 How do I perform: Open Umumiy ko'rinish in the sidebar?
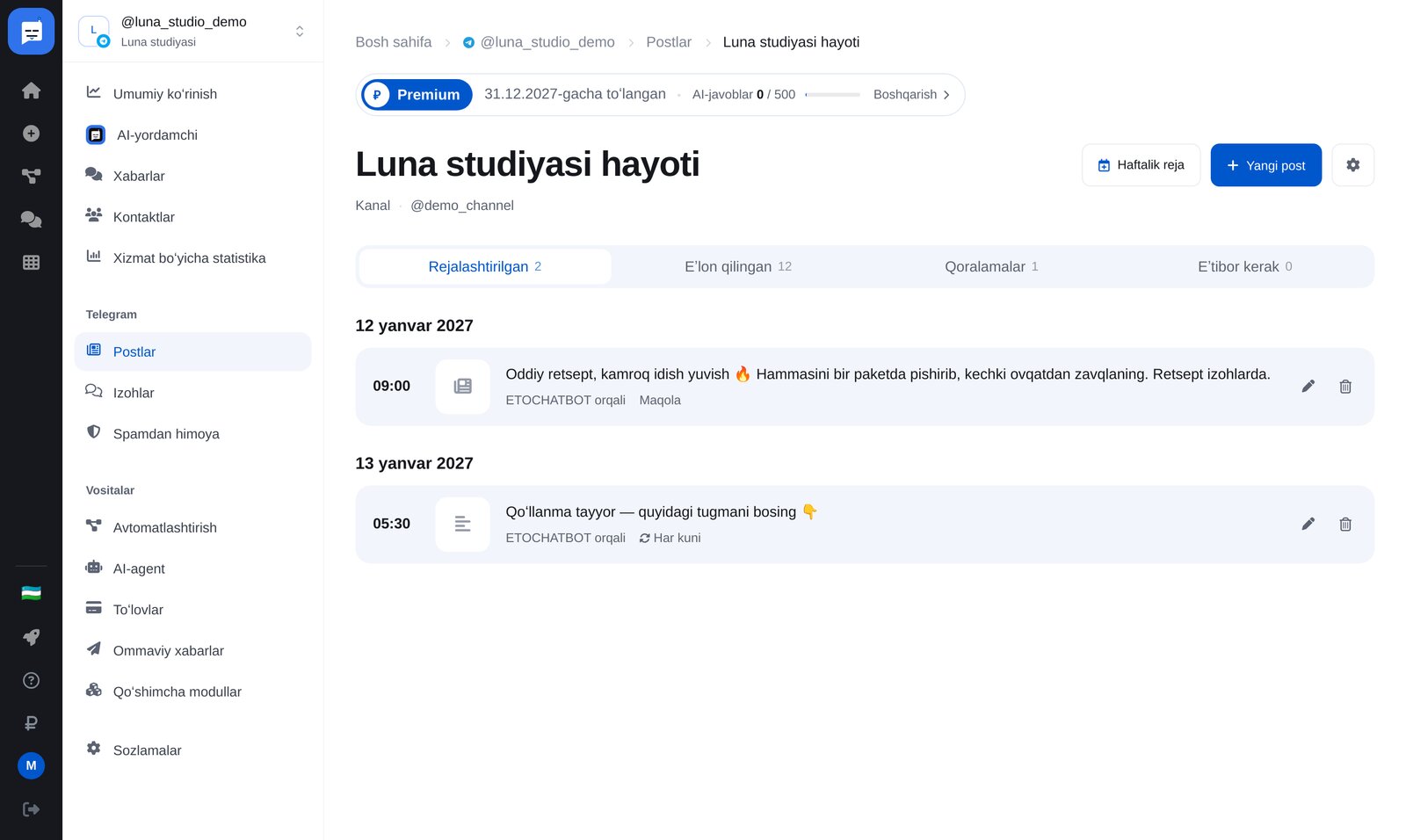pos(192,94)
